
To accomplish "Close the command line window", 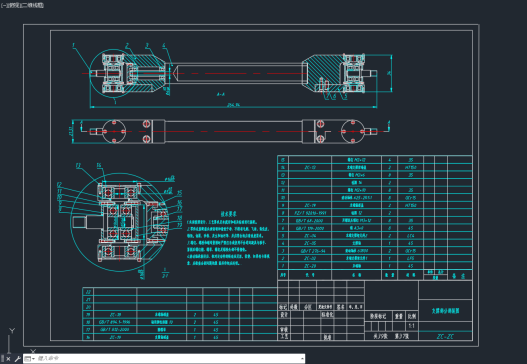I will pos(8,359).
